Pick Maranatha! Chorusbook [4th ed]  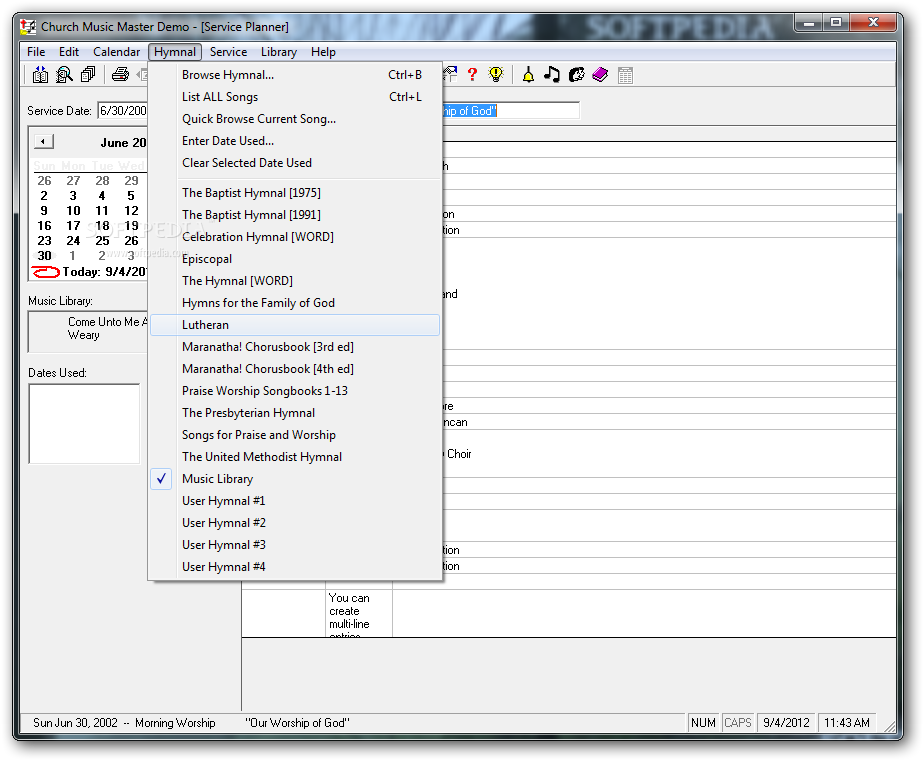point(295,369)
